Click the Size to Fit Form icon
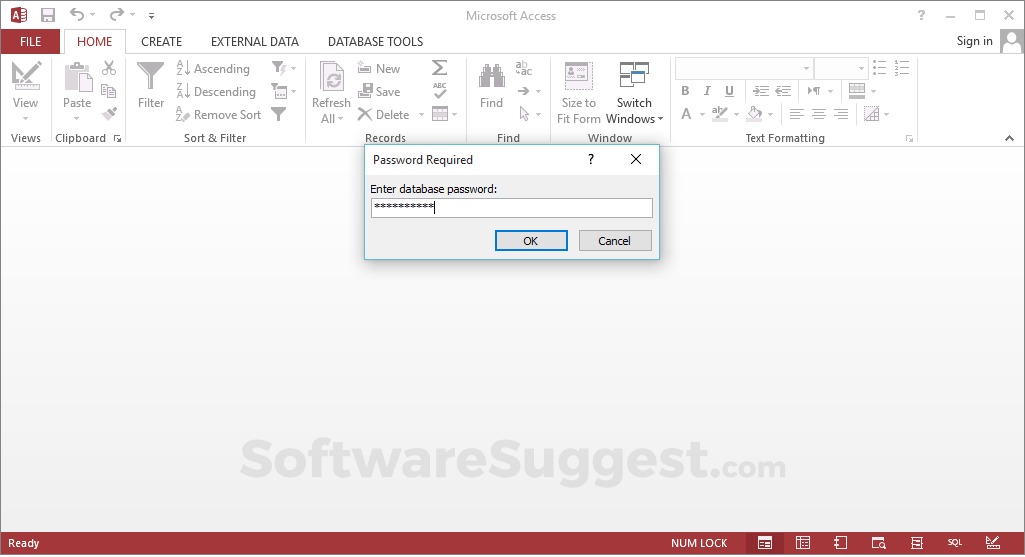Viewport: 1025px width, 557px height. click(578, 76)
